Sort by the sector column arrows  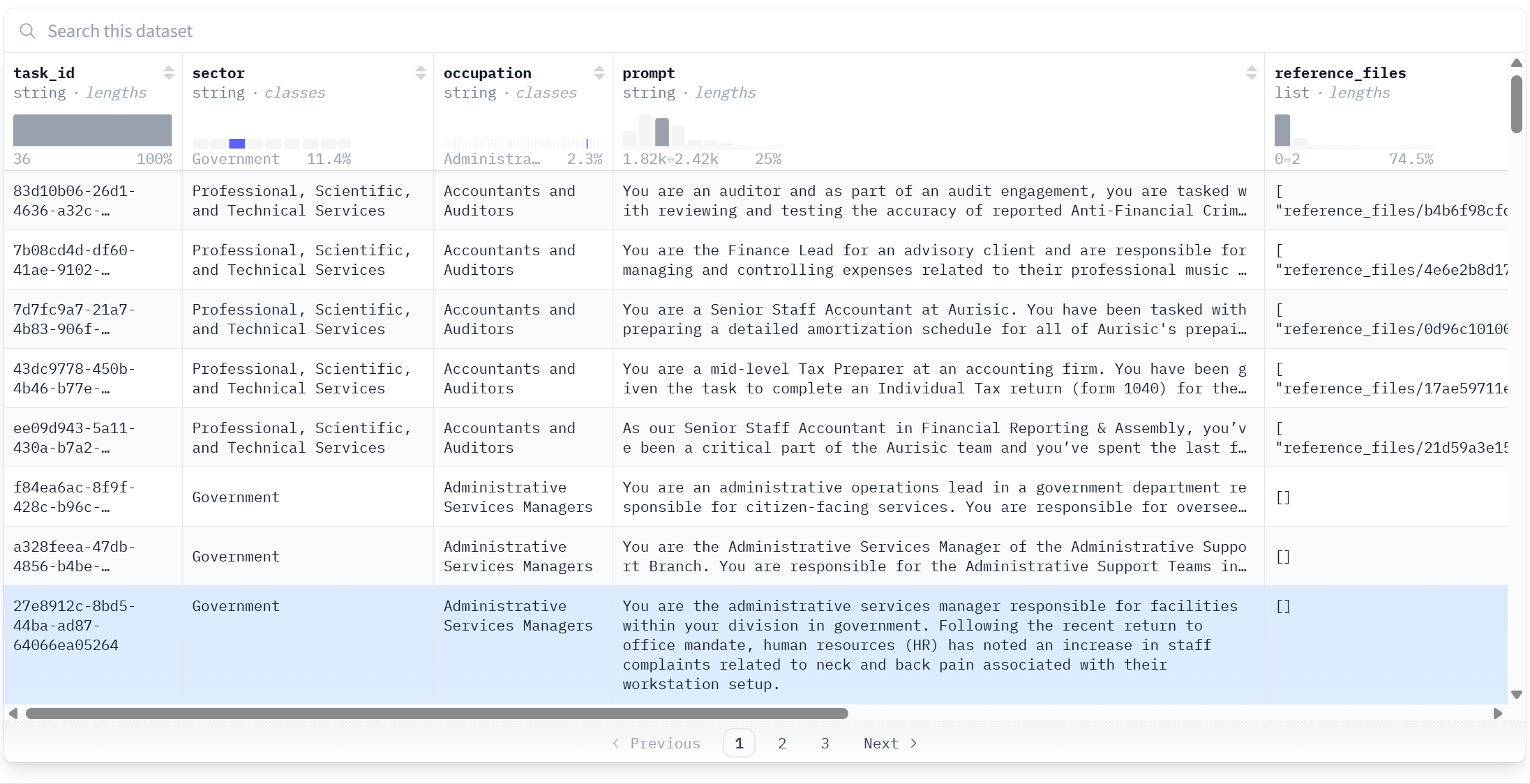tap(420, 73)
